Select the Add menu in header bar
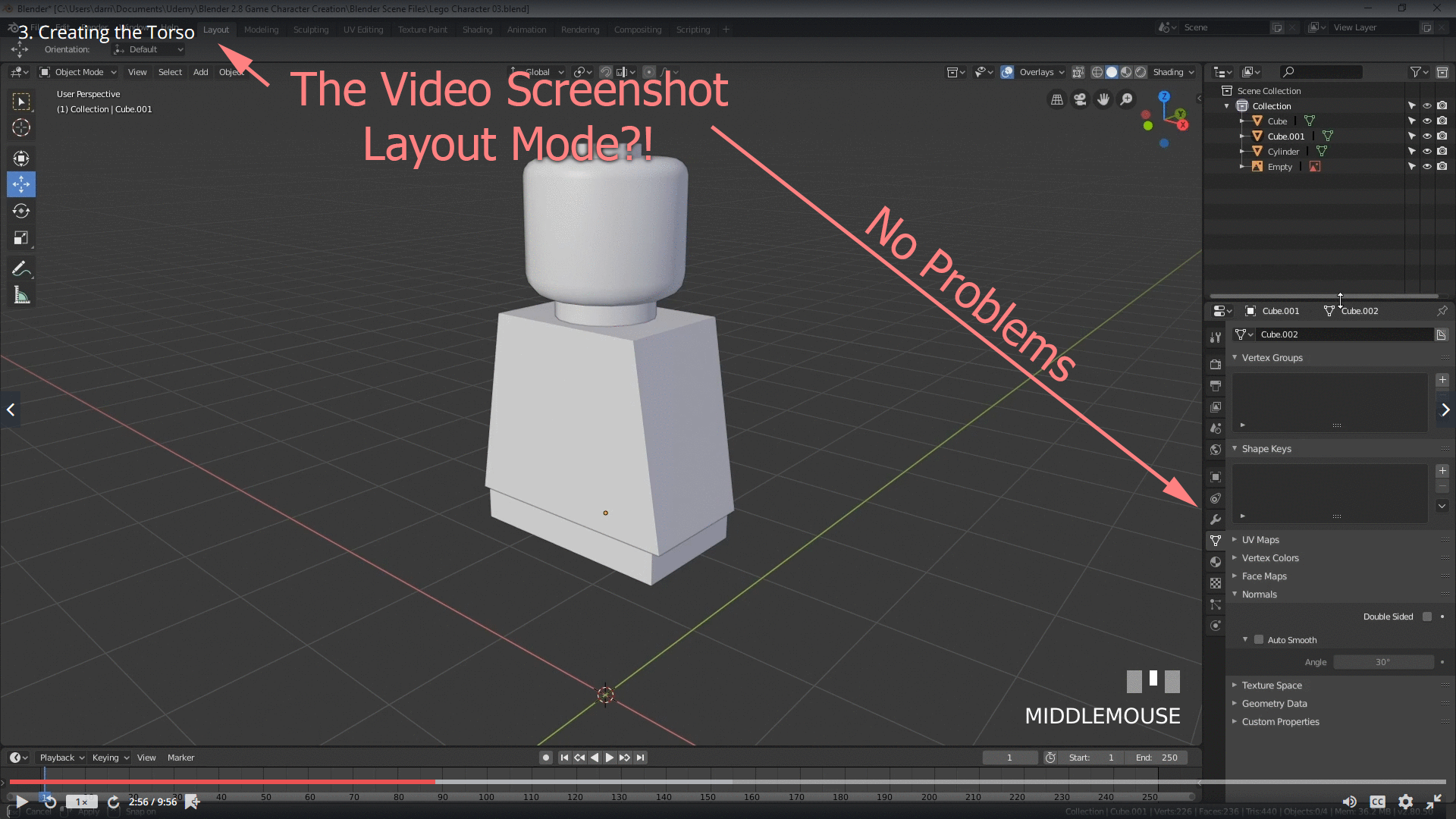Viewport: 1456px width, 819px height. 199,72
